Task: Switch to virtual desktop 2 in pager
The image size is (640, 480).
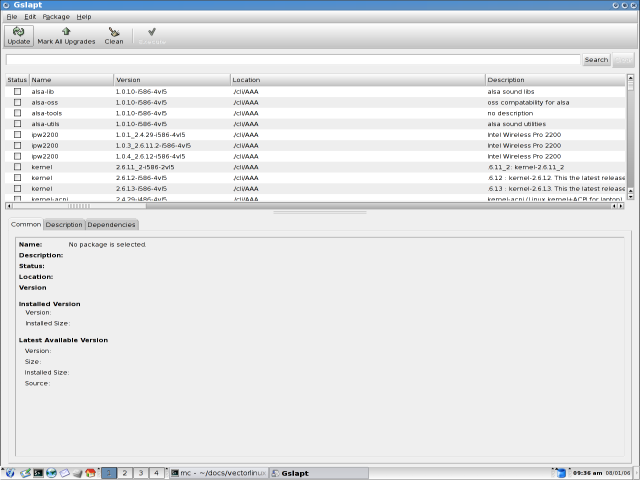Action: (x=125, y=472)
